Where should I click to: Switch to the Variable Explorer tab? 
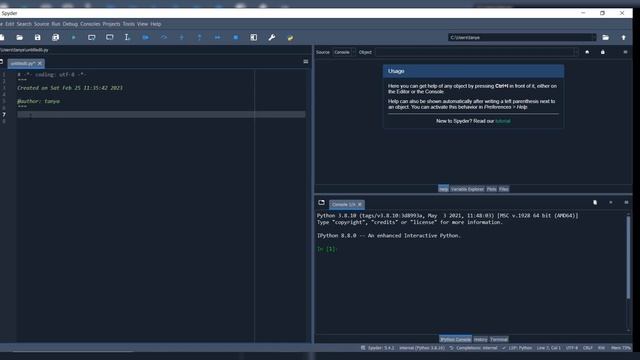point(467,189)
